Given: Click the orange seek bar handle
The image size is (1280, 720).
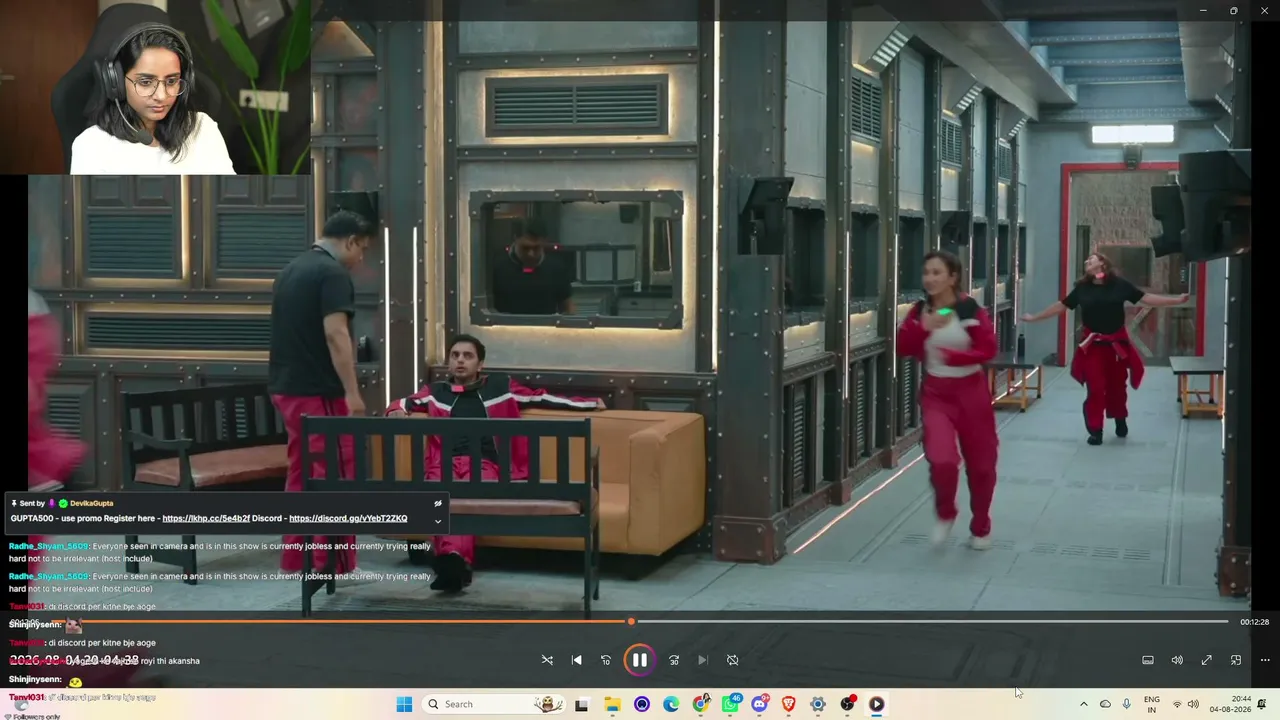Looking at the screenshot, I should coord(631,622).
